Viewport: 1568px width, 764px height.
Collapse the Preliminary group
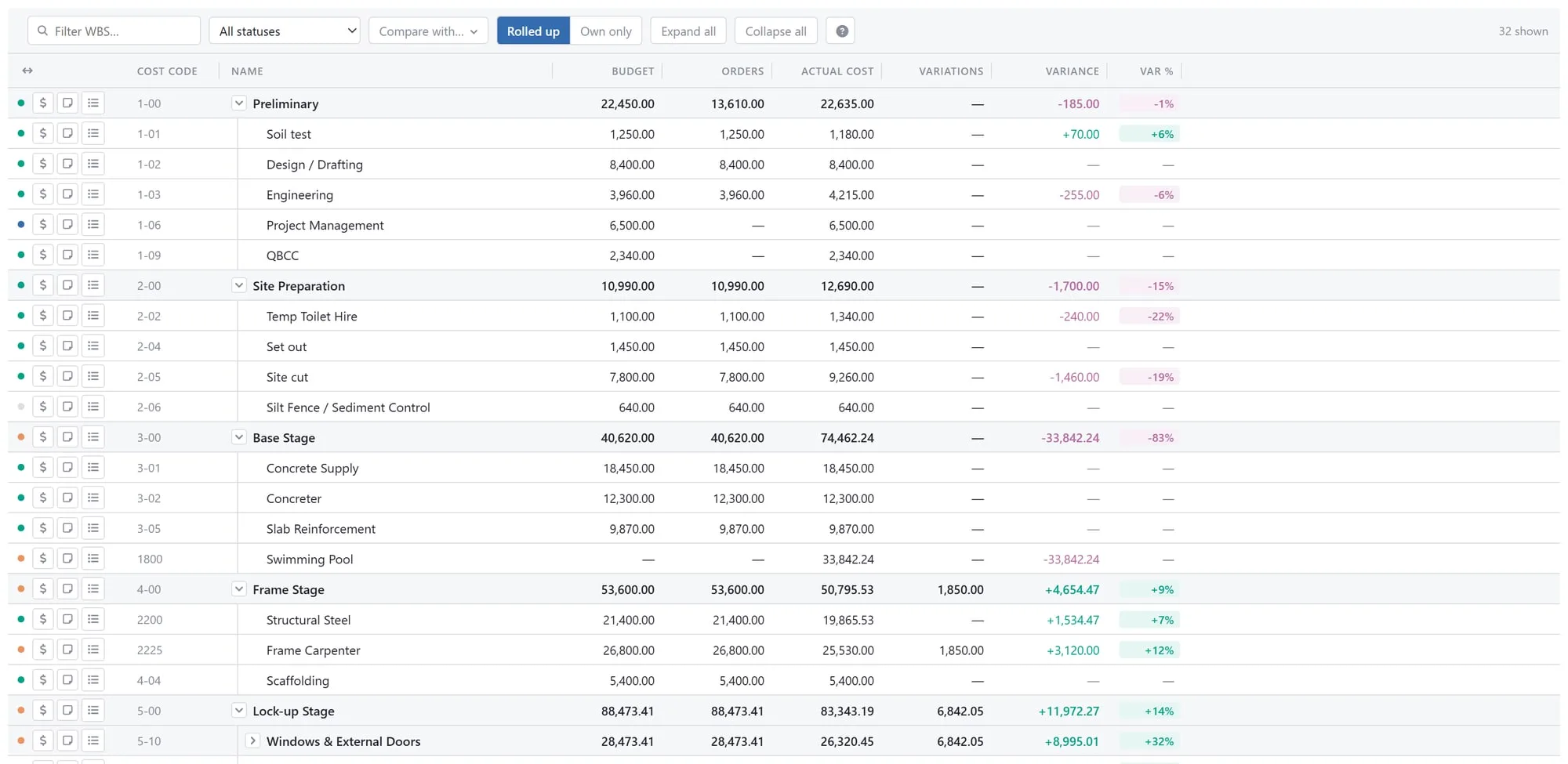[239, 103]
